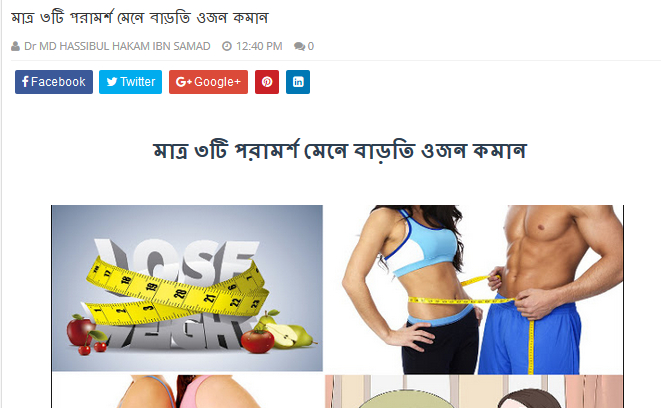Pin the post using the Pinterest icon
The width and height of the screenshot is (661, 408).
[x=267, y=82]
